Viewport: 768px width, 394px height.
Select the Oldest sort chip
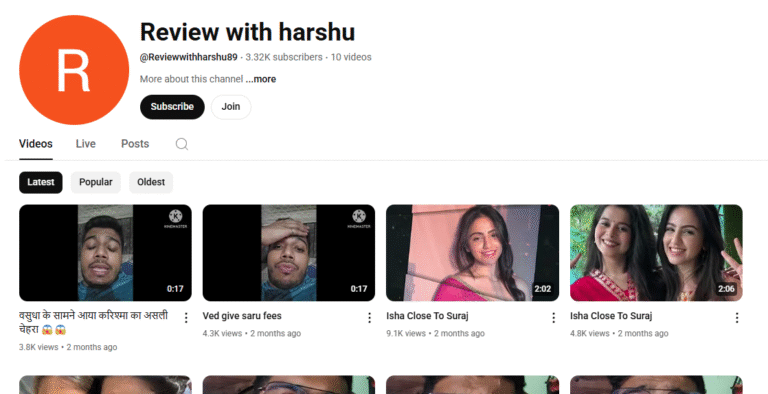[151, 182]
